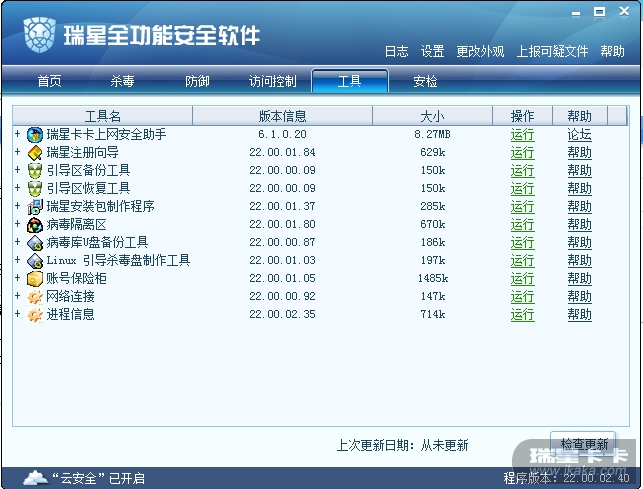Screen dimensions: 643x489
Task: Sort by the 工具名 column header
Action: click(103, 116)
